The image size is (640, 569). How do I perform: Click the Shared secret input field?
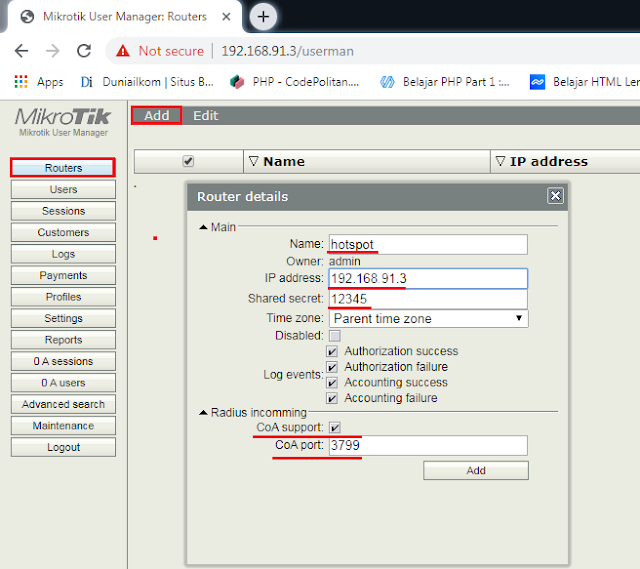pos(428,299)
